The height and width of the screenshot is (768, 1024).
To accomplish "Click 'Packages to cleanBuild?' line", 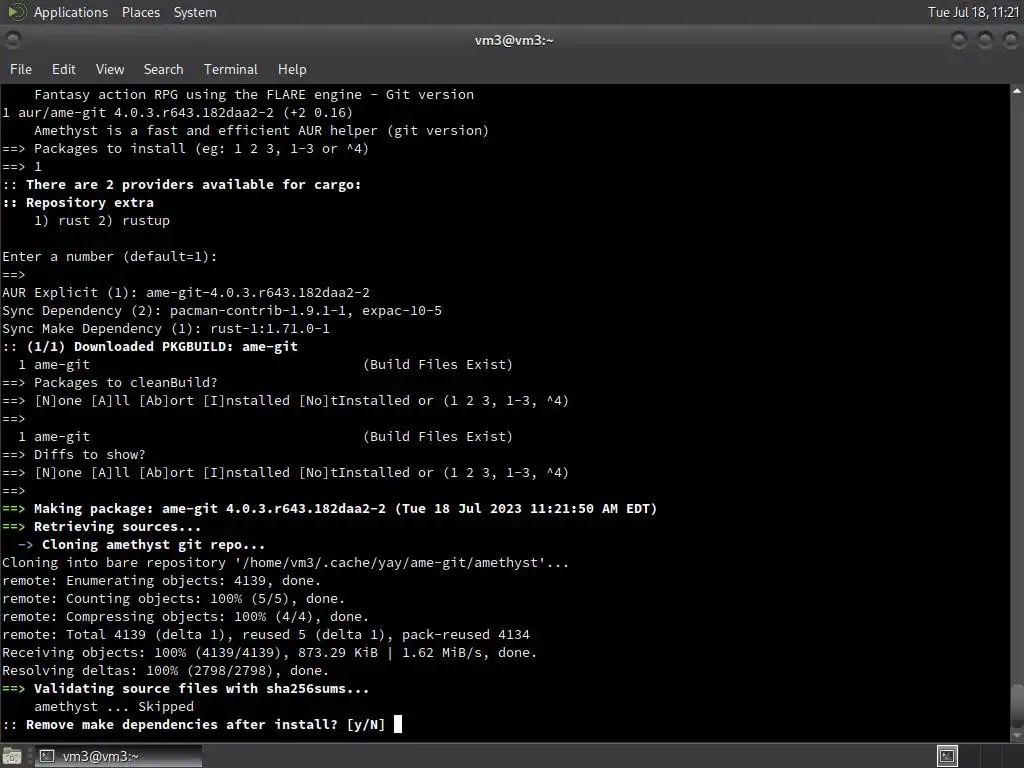I will 110,383.
